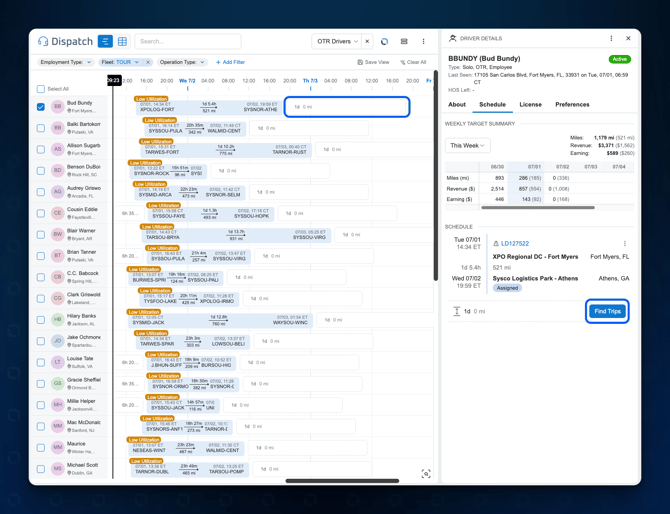Screen dimensions: 670x514
Task: Open the License tab
Action: (x=530, y=105)
